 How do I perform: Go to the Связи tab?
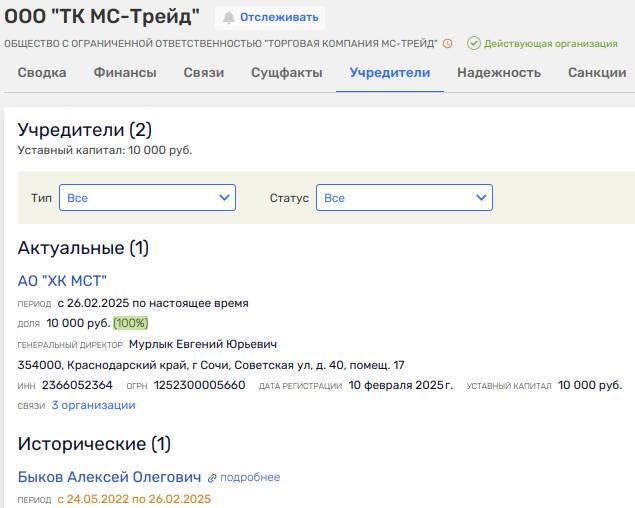point(204,73)
